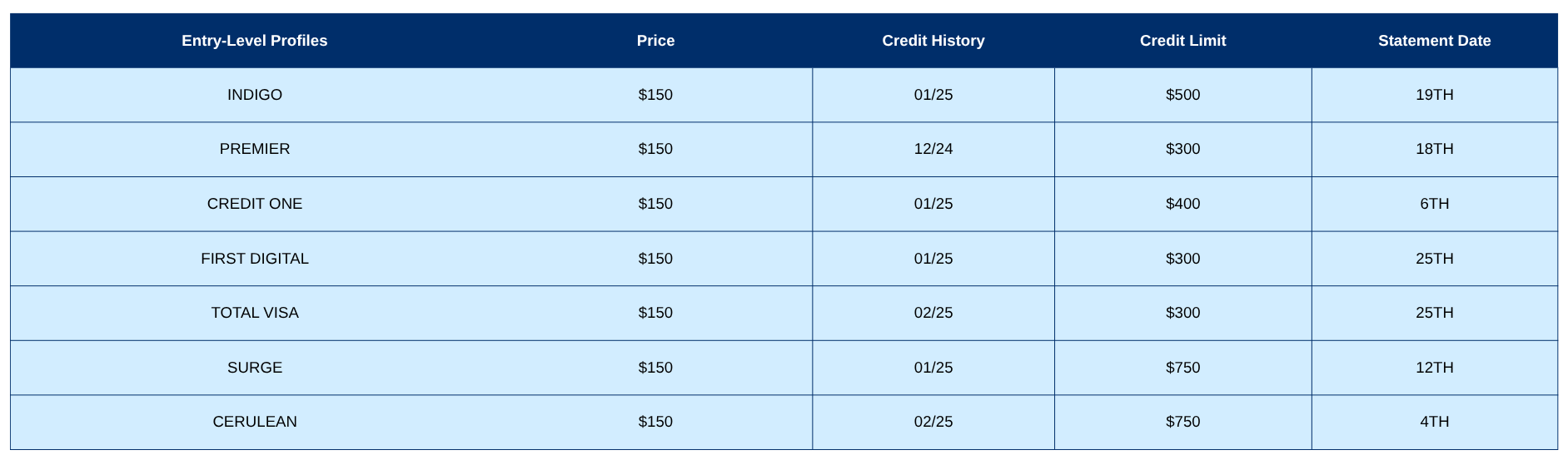Select SURGE's 12TH statement date cell
Screen dimensions: 1568x460
point(1434,368)
